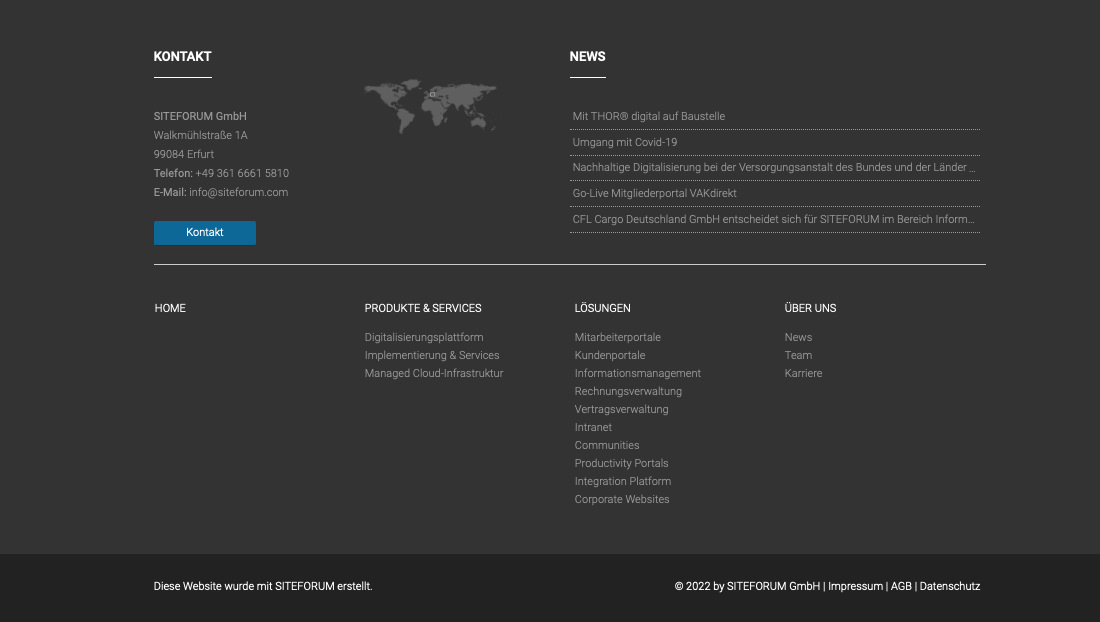
Task: Click '99084 Erfurt' address line
Action: point(184,154)
